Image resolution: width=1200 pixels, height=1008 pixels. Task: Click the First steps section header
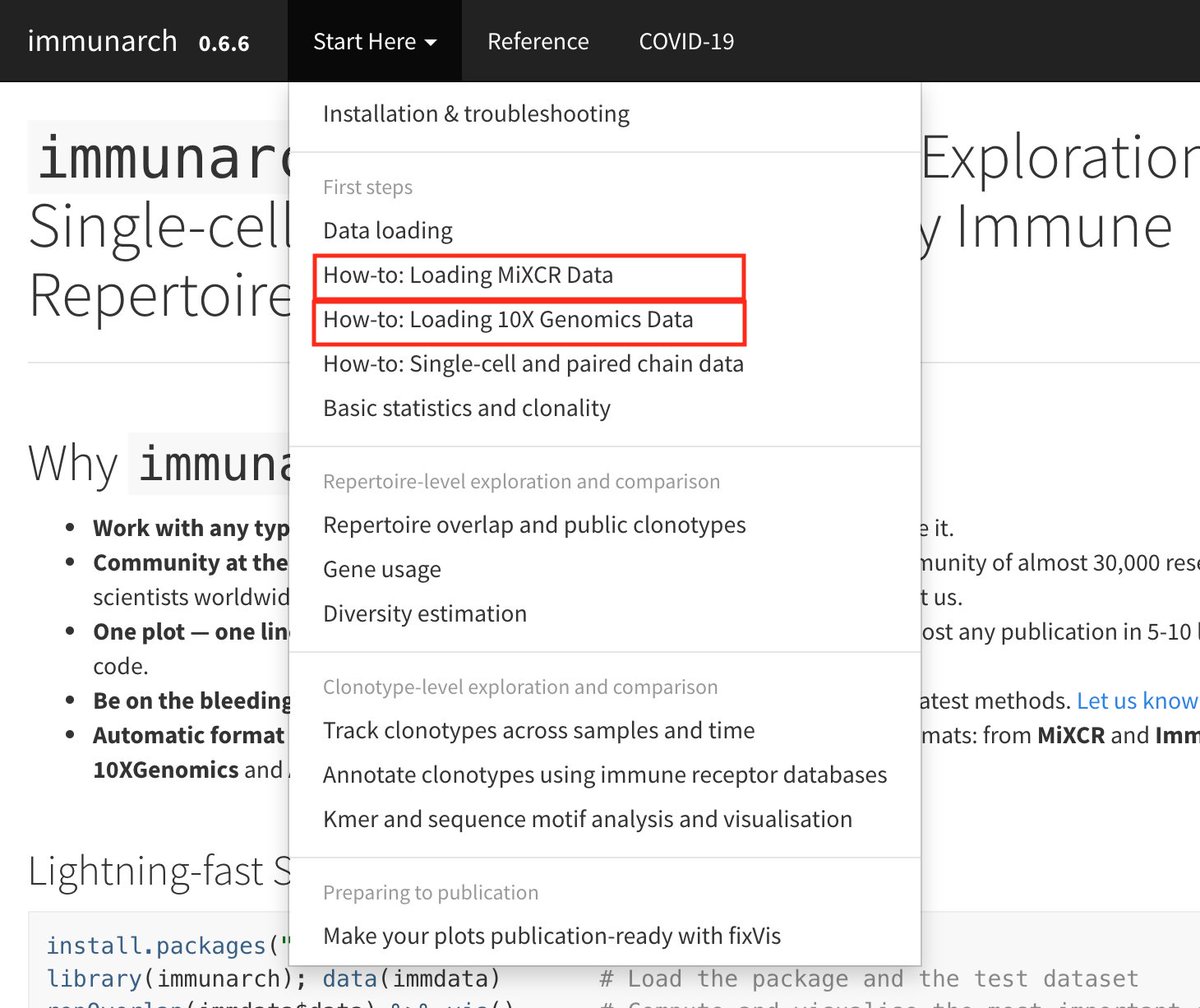coord(368,188)
